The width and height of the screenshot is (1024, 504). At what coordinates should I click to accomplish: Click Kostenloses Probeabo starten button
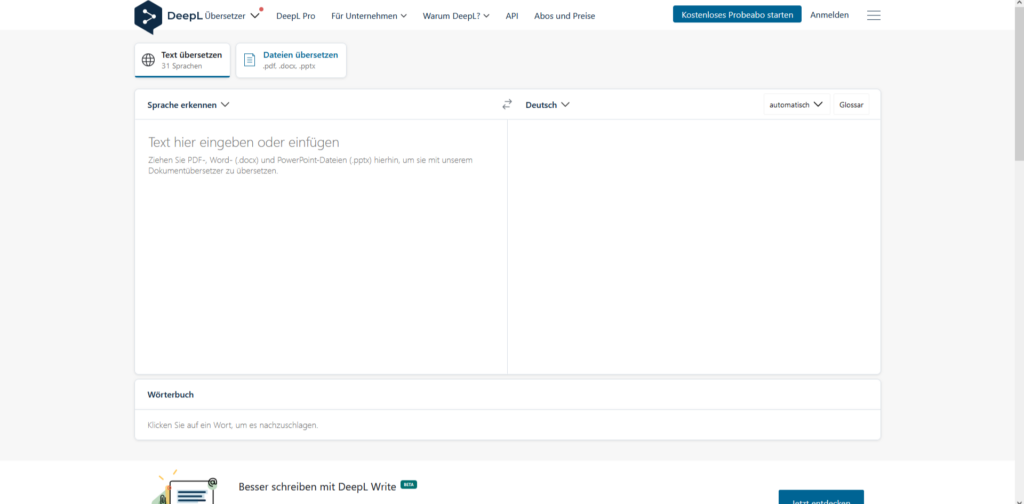(x=737, y=14)
